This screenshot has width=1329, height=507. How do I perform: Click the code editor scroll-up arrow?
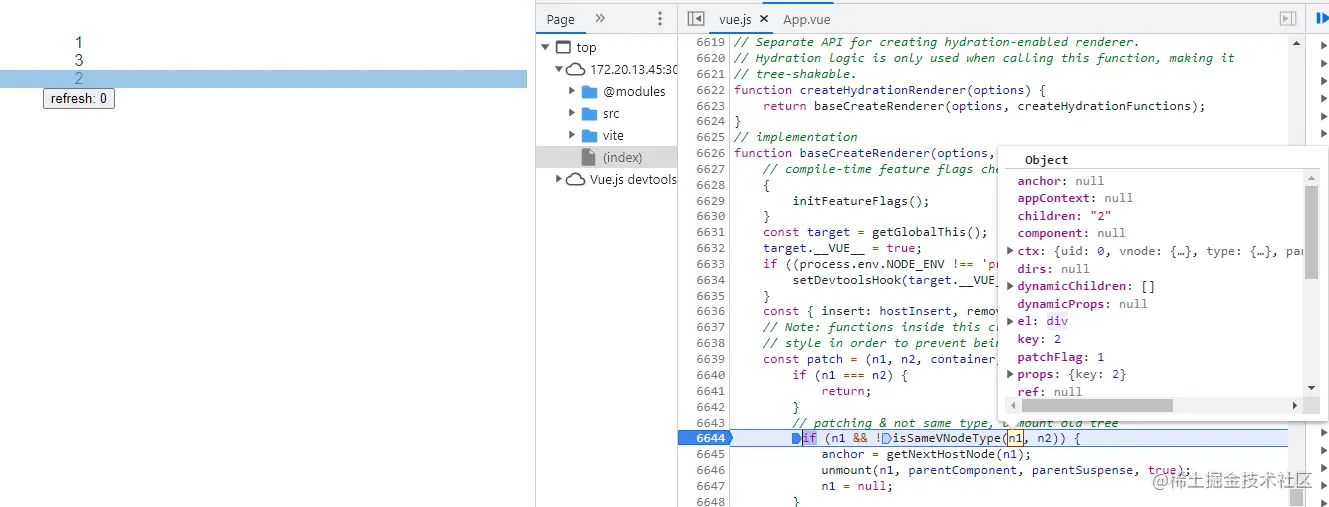1296,44
